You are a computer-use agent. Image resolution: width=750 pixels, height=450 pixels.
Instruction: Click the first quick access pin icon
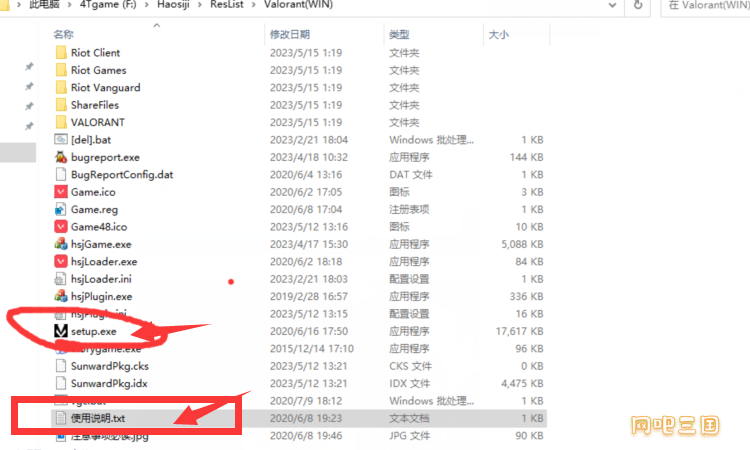pos(29,66)
